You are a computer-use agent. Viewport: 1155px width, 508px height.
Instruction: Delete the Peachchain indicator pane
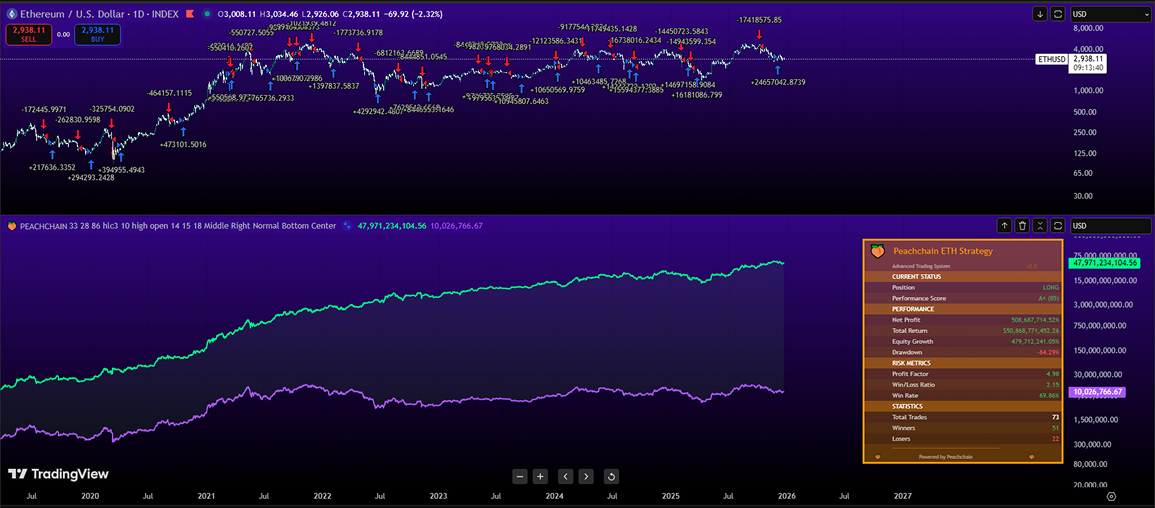coord(1022,226)
